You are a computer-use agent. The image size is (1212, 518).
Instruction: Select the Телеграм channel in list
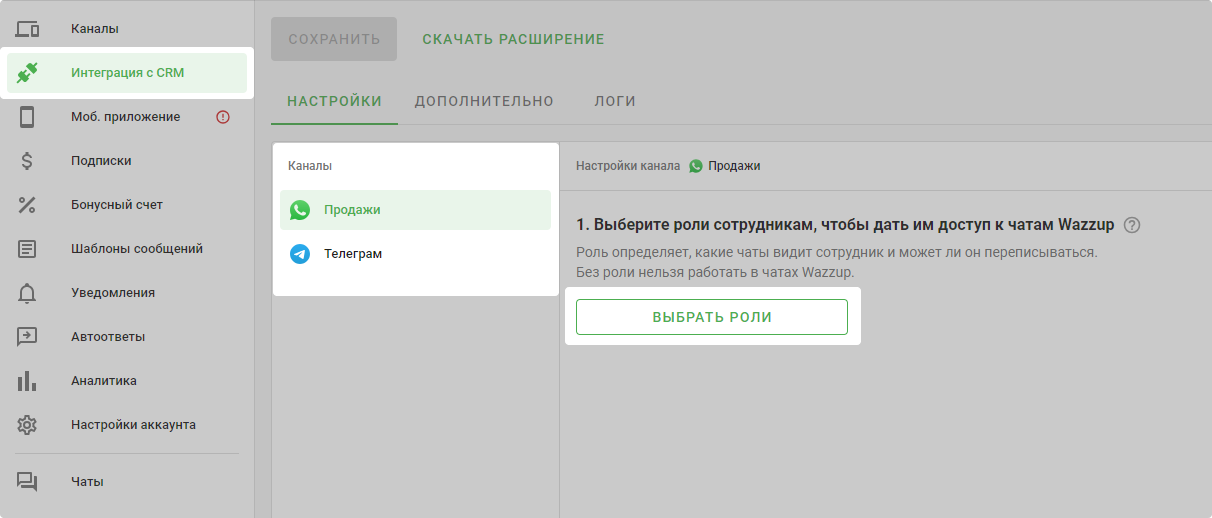pyautogui.click(x=352, y=254)
